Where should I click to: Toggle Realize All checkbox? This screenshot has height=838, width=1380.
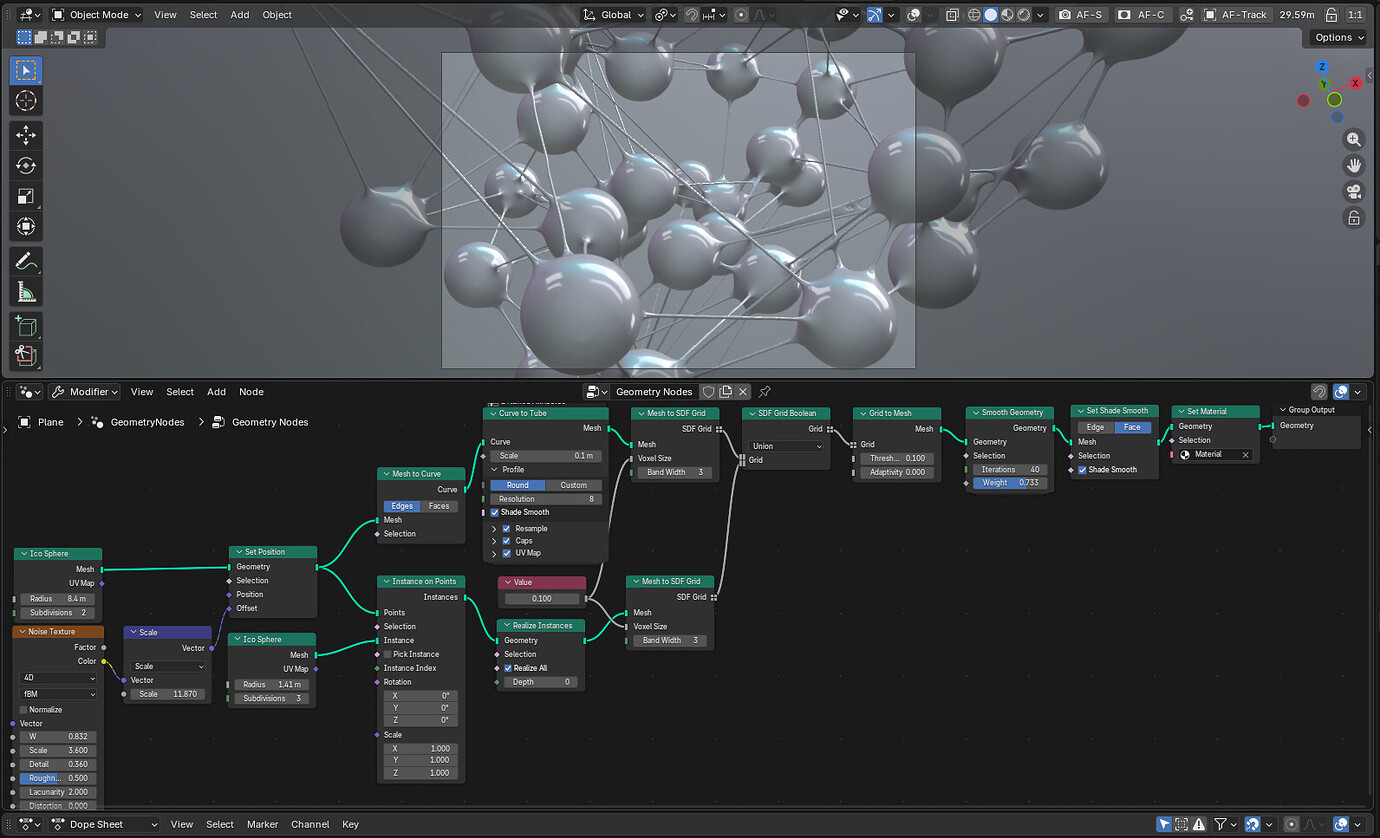click(508, 668)
